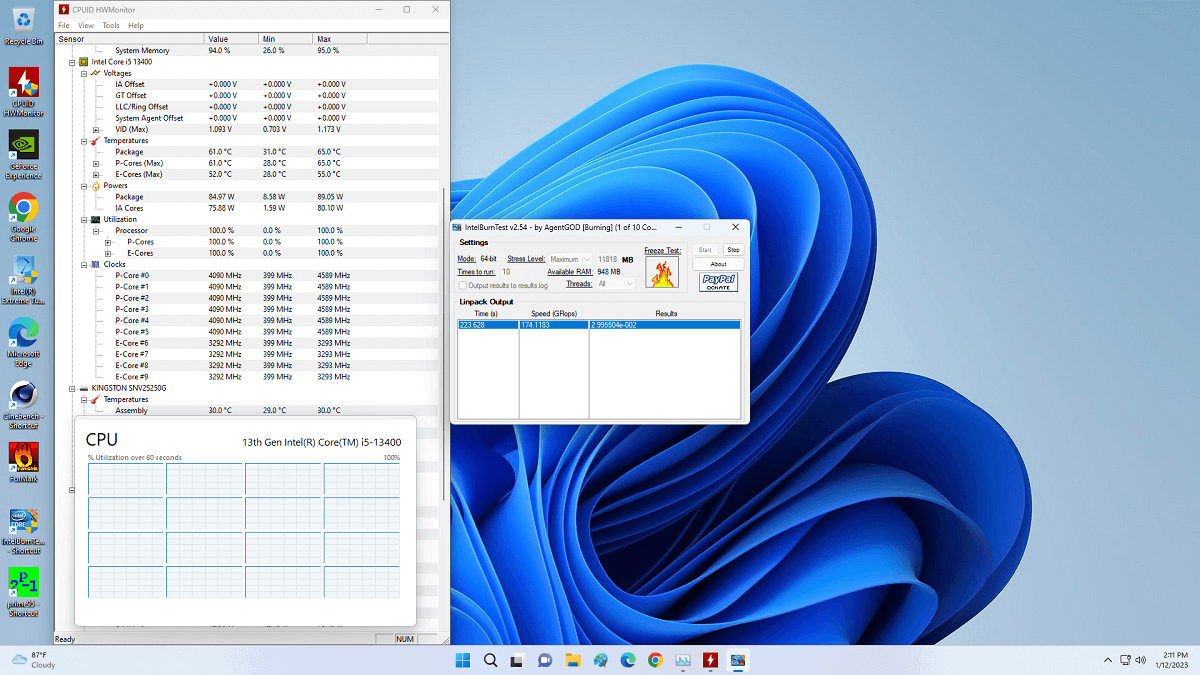Launch Microsoft Edge from the taskbar
The image size is (1200, 675).
[628, 660]
